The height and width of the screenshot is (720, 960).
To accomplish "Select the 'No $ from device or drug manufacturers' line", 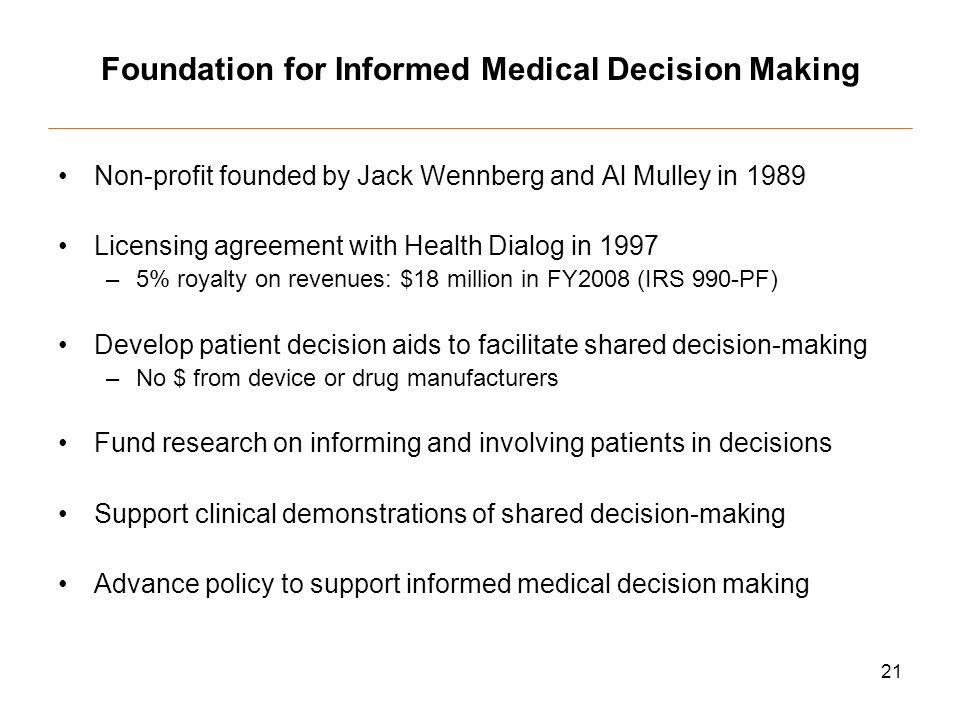I will click(x=347, y=378).
